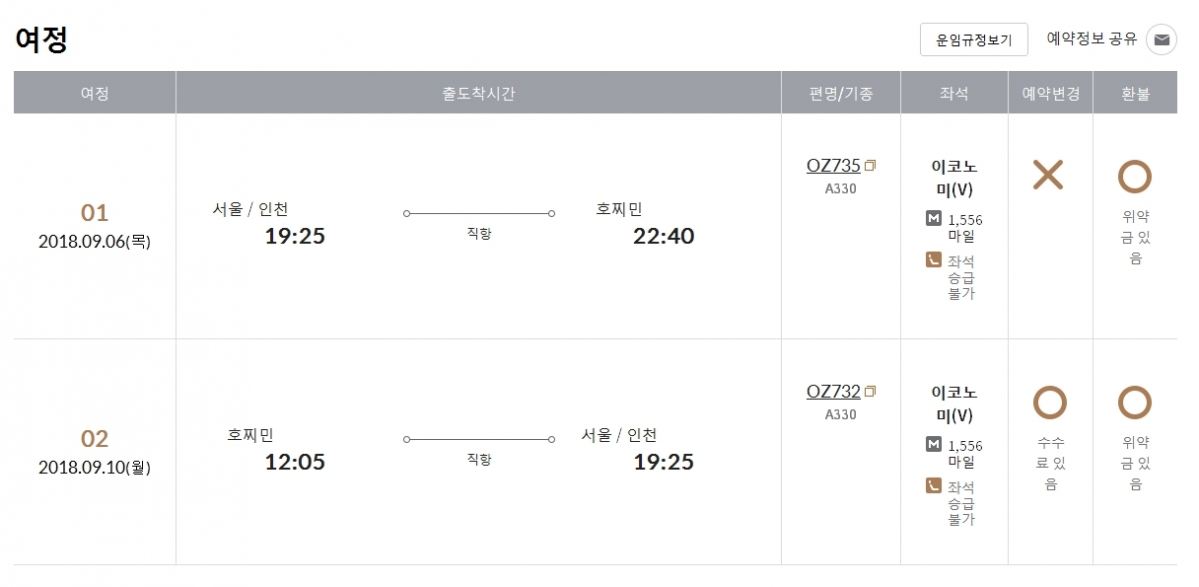Click the 출도착시간 column header
The width and height of the screenshot is (1199, 587).
(479, 93)
